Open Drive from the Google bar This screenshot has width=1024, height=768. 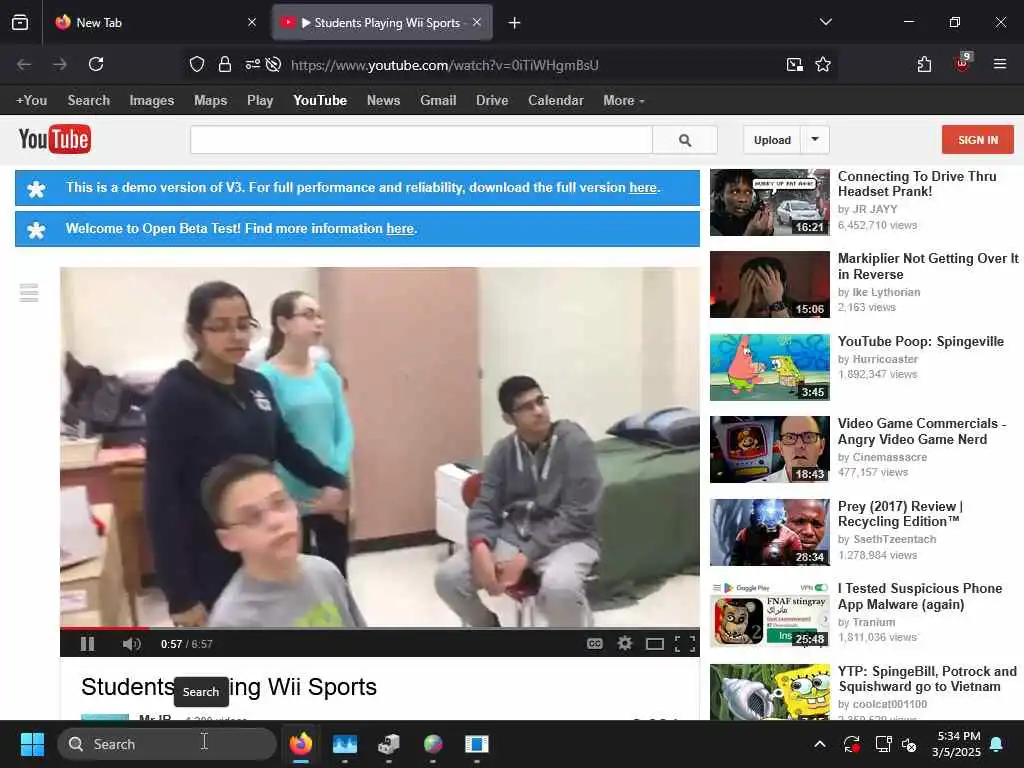click(x=492, y=101)
